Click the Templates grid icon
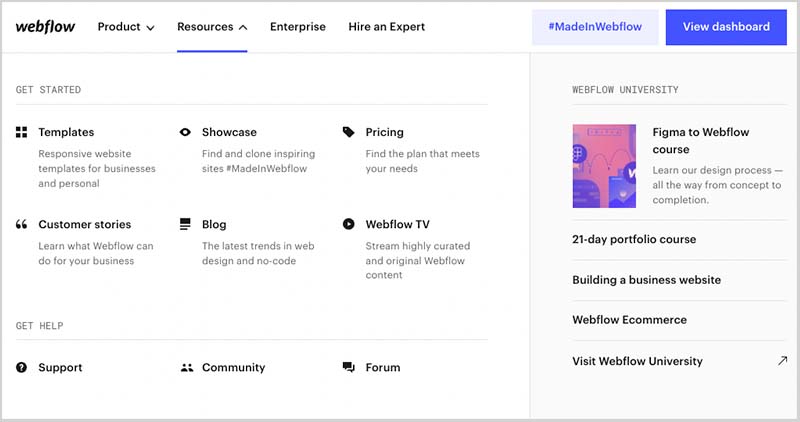Screen dimensions: 800x422 [22, 132]
